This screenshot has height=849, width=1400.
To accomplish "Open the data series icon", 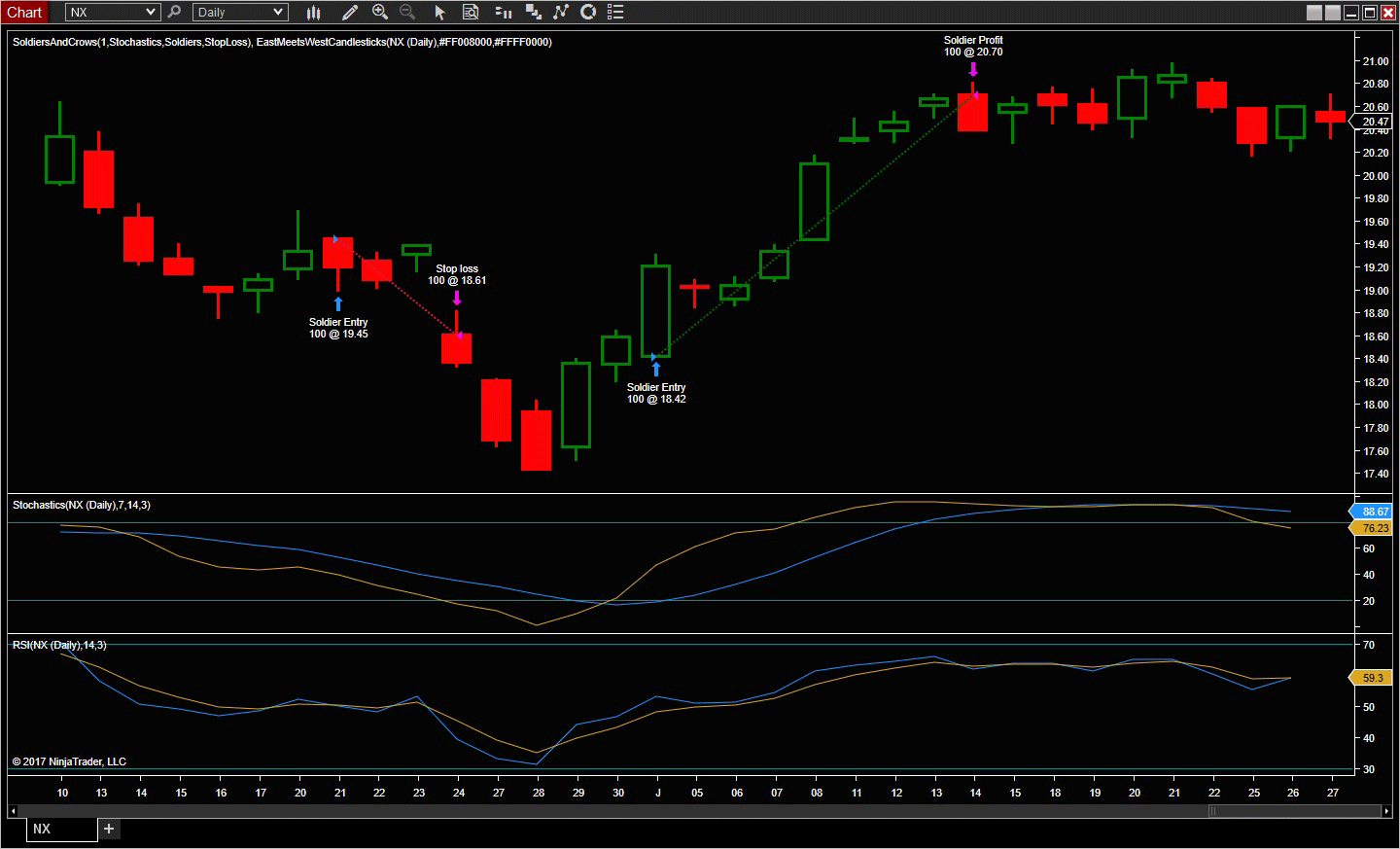I will point(503,12).
